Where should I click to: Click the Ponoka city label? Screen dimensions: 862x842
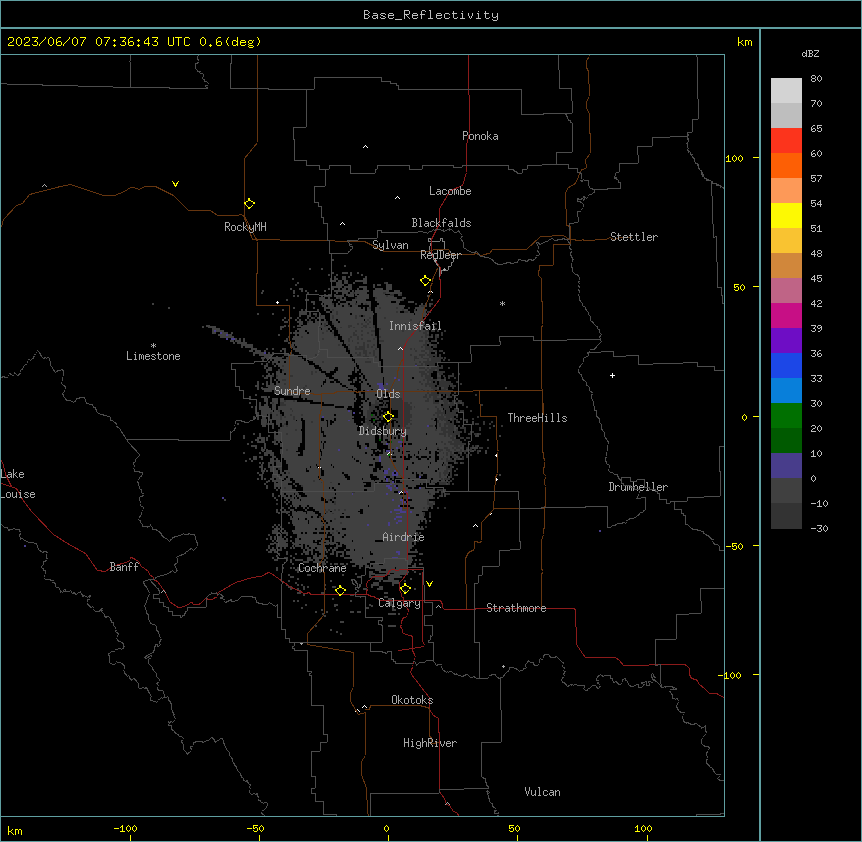coord(480,136)
